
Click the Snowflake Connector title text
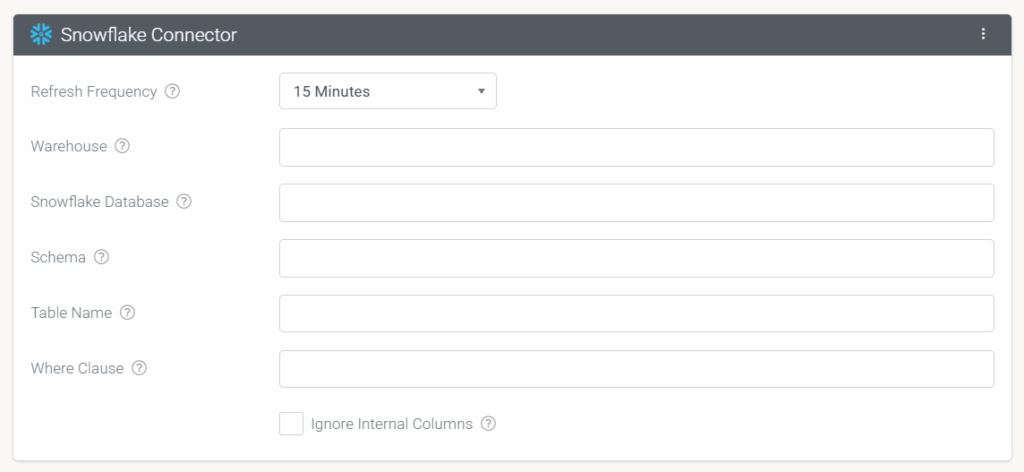click(x=149, y=35)
